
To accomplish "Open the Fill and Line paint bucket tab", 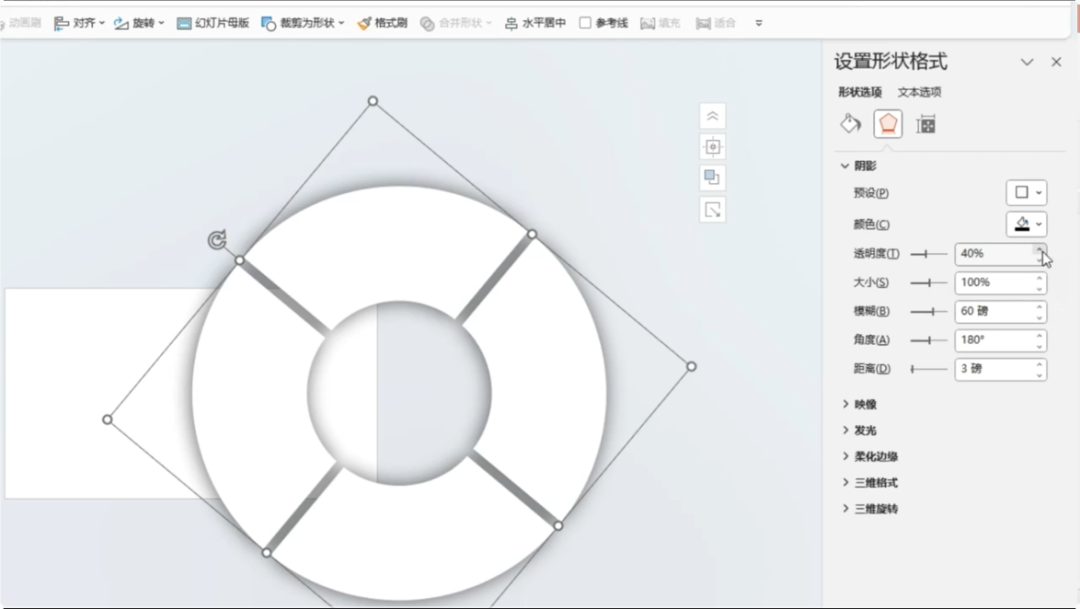I will coord(851,124).
